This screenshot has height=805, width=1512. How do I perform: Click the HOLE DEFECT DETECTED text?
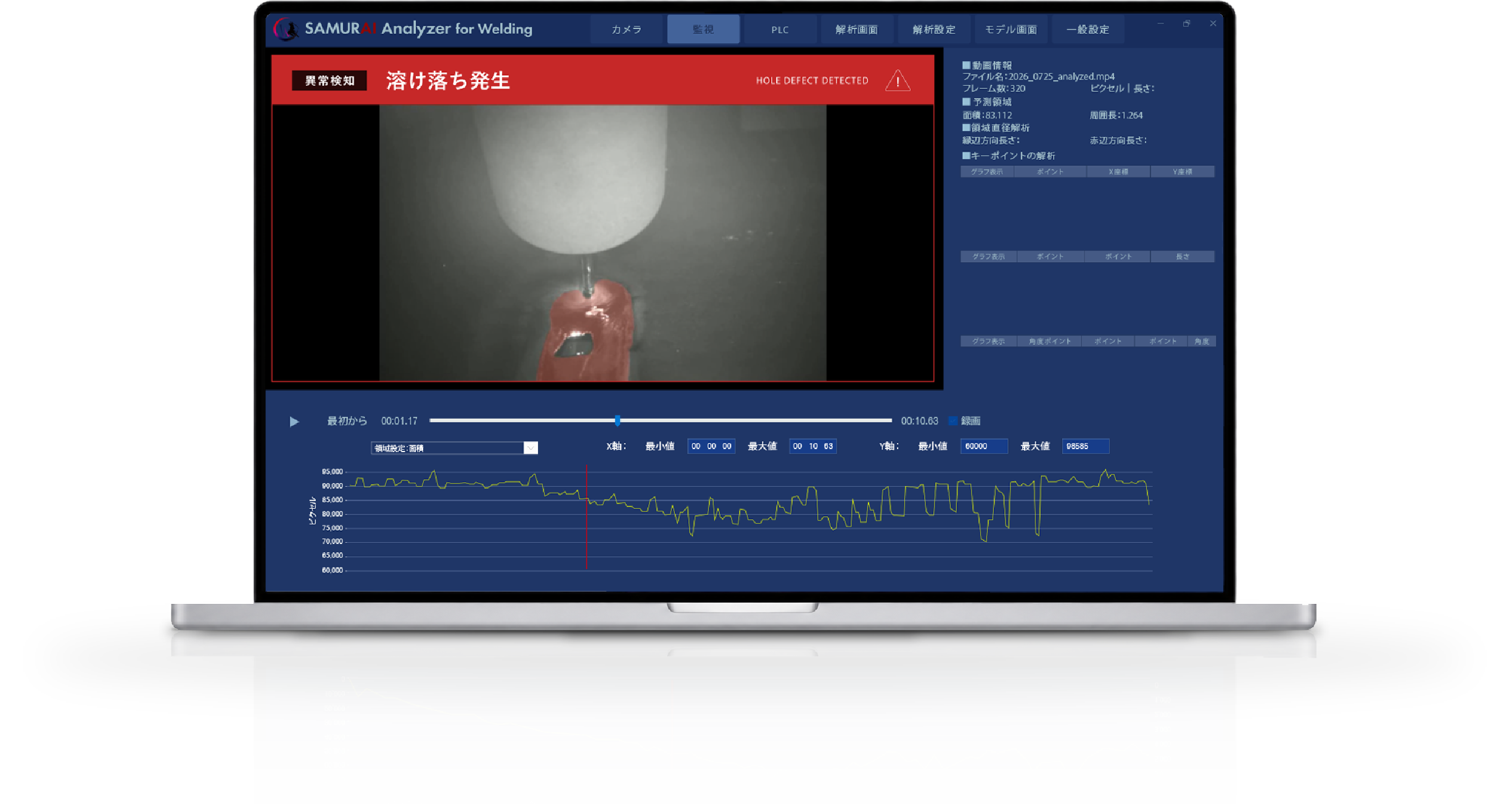[x=812, y=81]
